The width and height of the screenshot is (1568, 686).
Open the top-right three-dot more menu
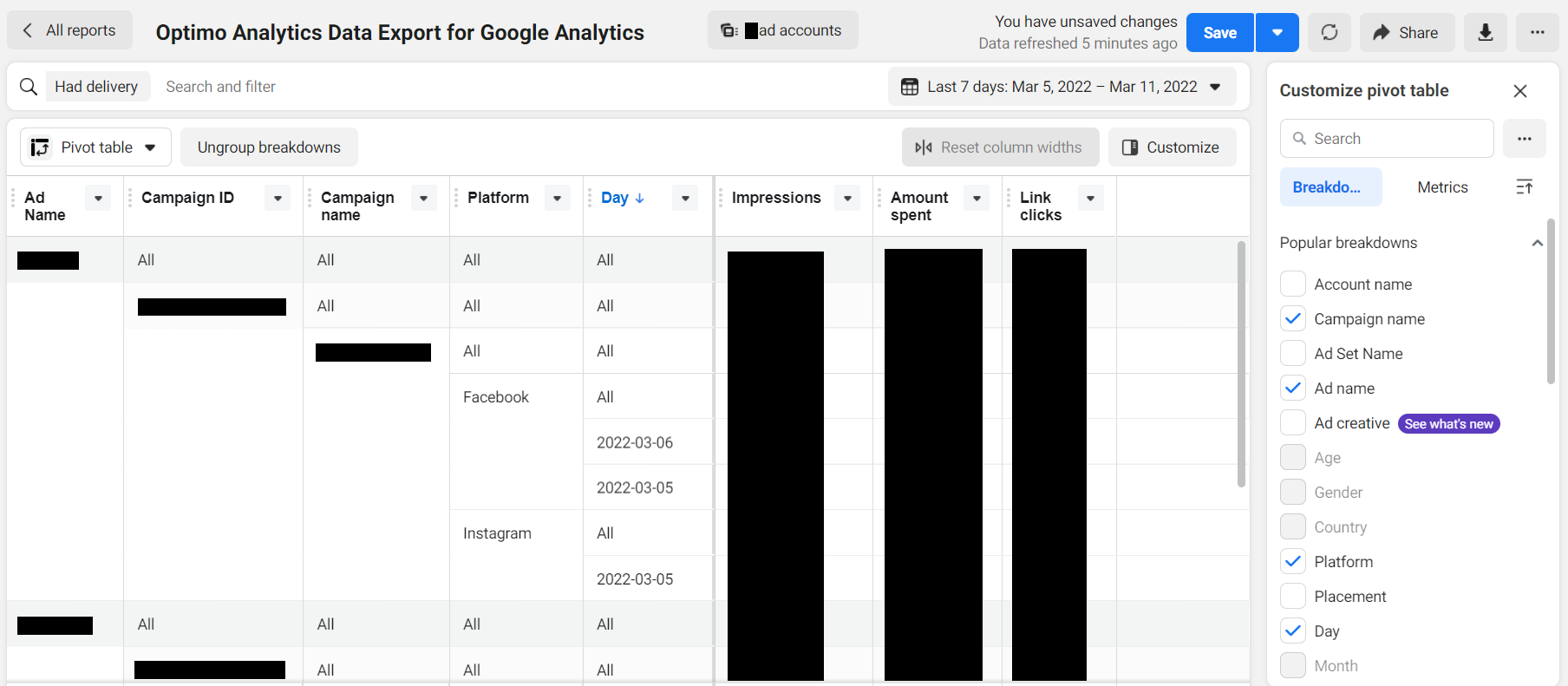pos(1537,32)
